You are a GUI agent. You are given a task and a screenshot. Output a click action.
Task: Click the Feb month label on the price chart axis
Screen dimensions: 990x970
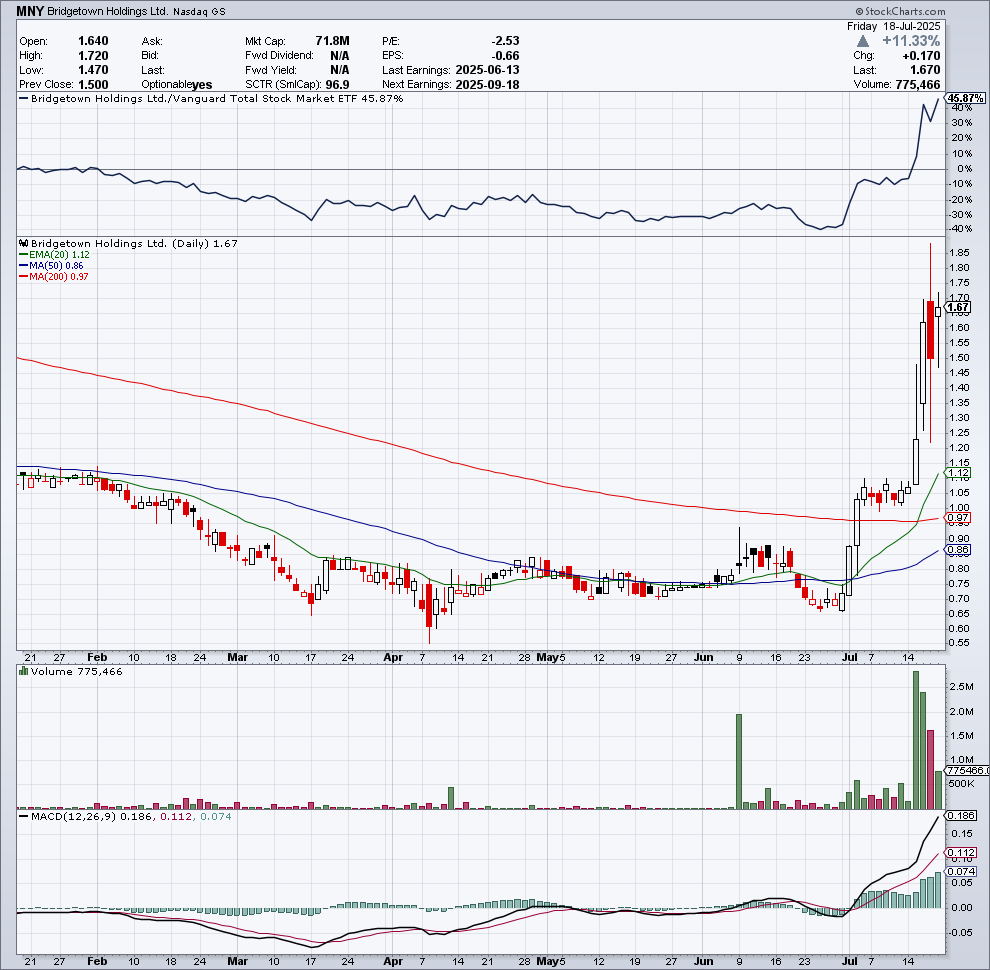(x=97, y=657)
